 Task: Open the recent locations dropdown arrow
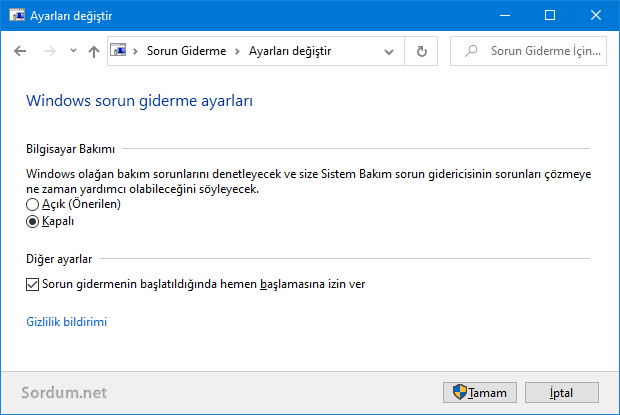[73, 51]
